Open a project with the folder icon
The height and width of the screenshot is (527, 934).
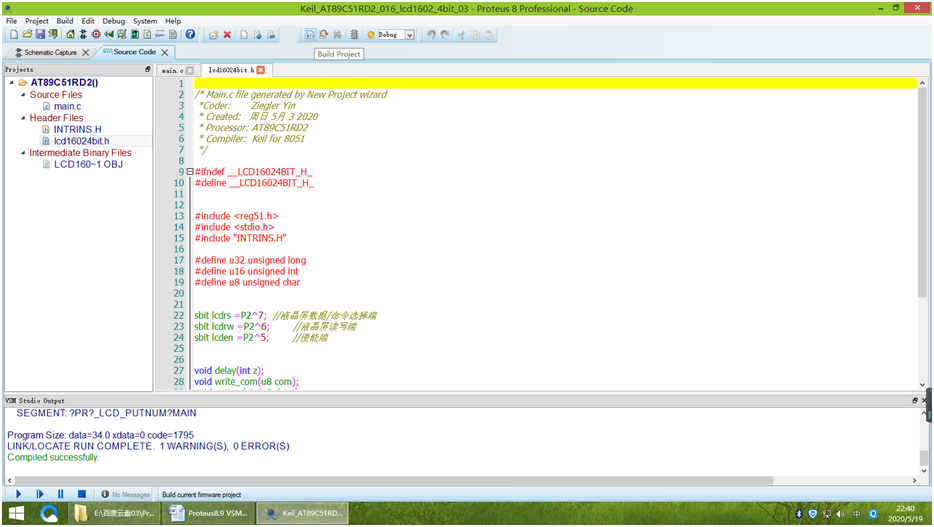(27, 35)
